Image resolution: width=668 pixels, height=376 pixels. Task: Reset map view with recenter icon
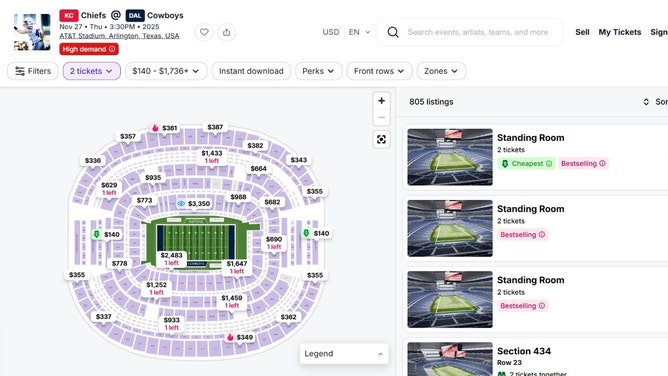coord(381,139)
